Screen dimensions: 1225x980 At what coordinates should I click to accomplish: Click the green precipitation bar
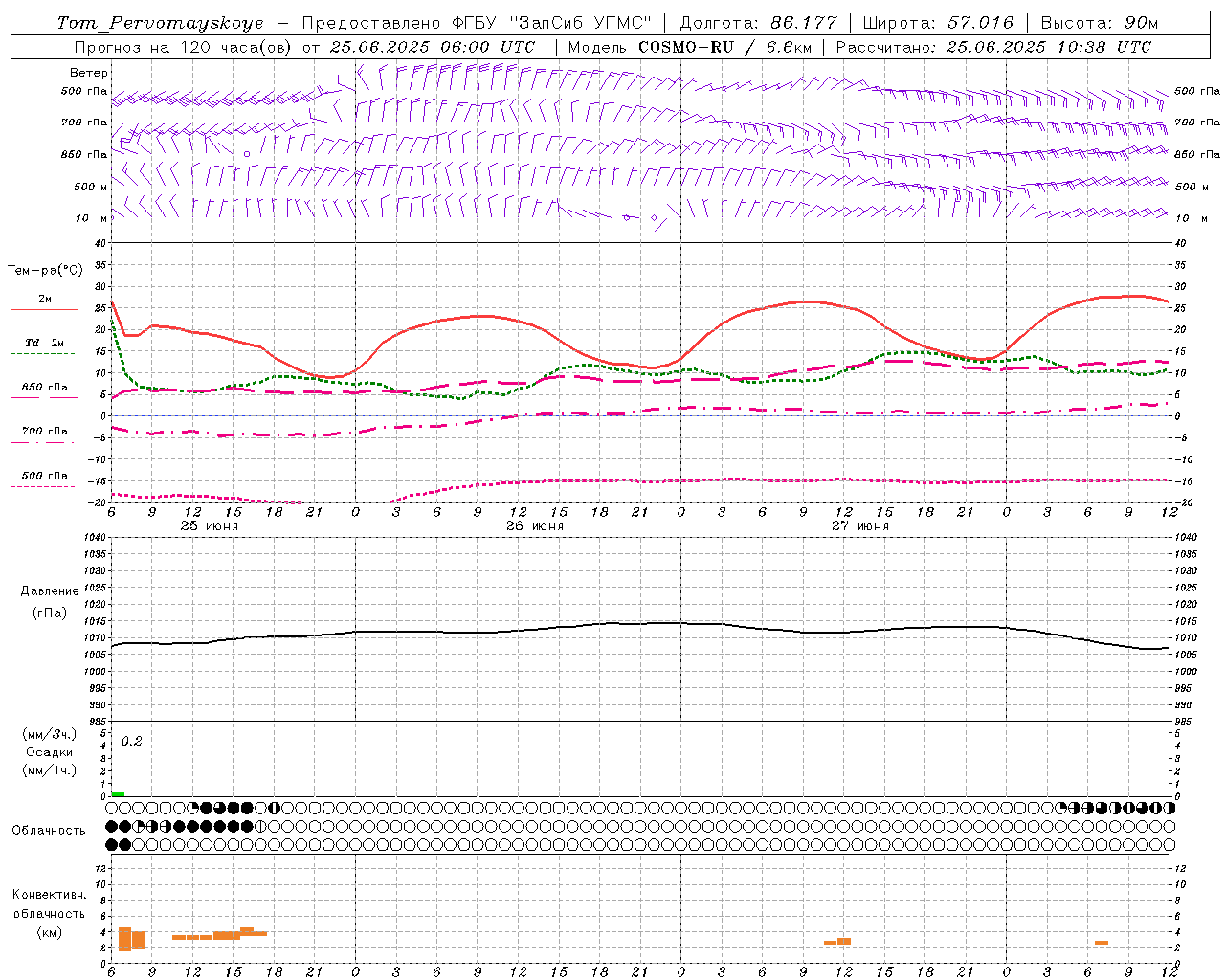point(118,794)
